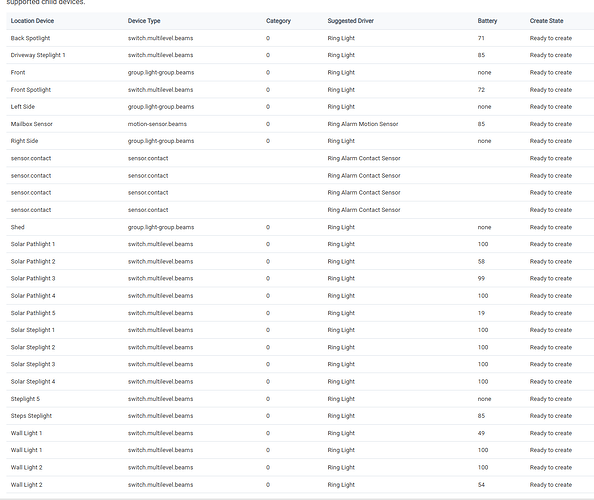Click battery value 85 for Mailbox Sensor

[x=481, y=124]
